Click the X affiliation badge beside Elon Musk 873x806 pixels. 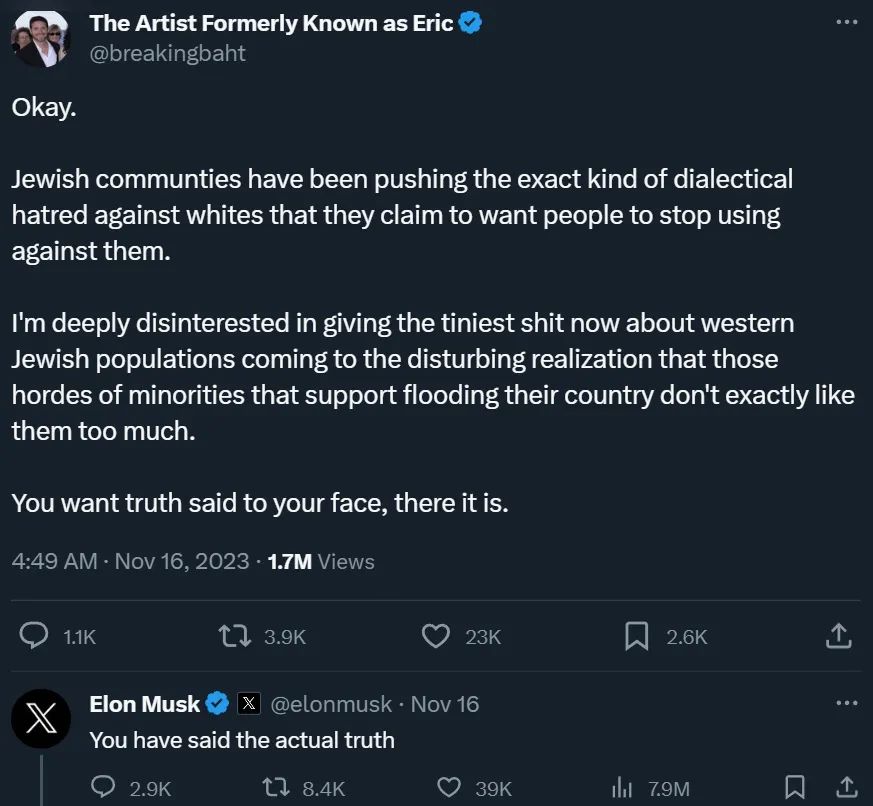coord(250,704)
